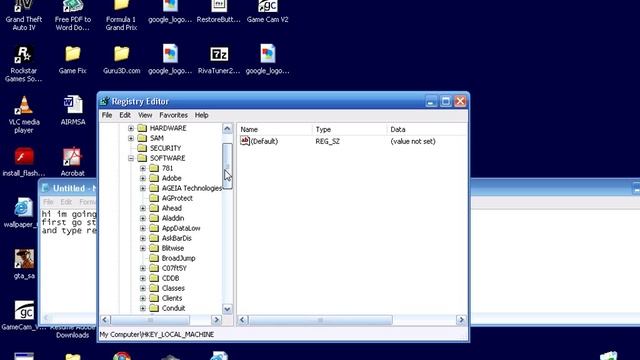
Task: Expand the CDDB key
Action: [143, 278]
